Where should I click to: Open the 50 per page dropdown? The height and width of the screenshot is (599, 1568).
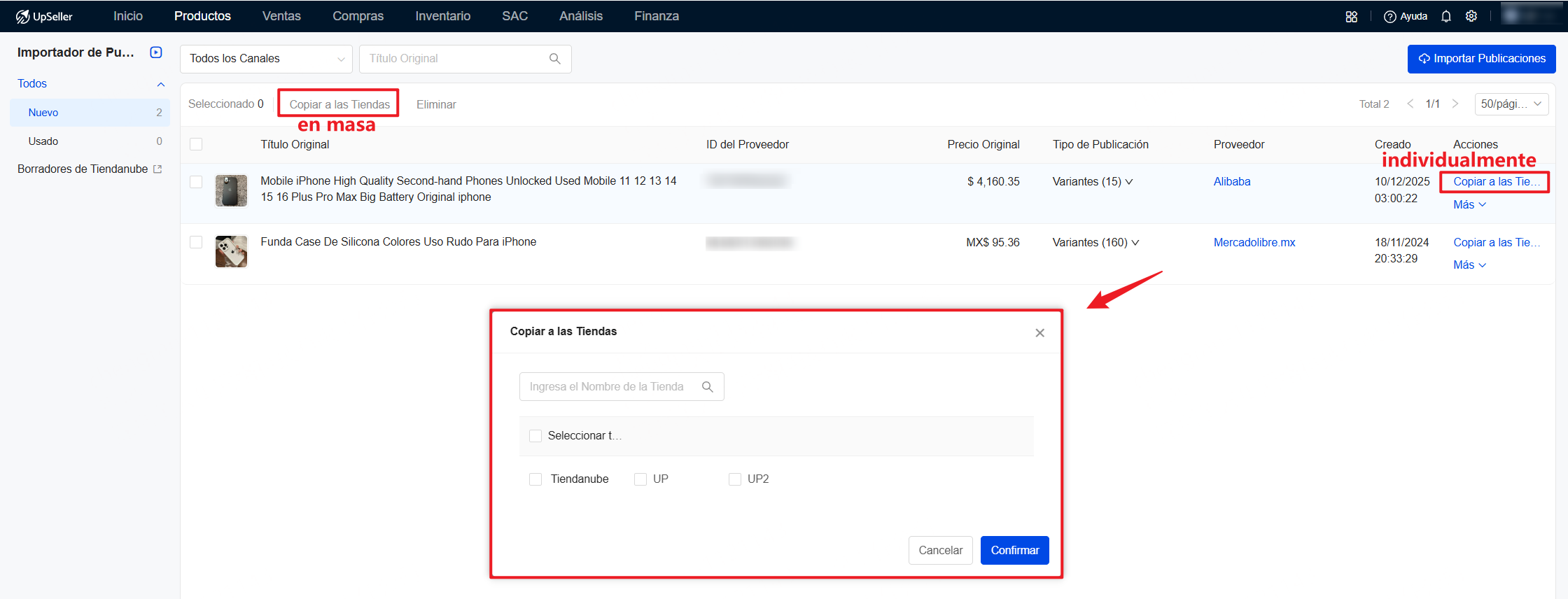pos(1511,104)
